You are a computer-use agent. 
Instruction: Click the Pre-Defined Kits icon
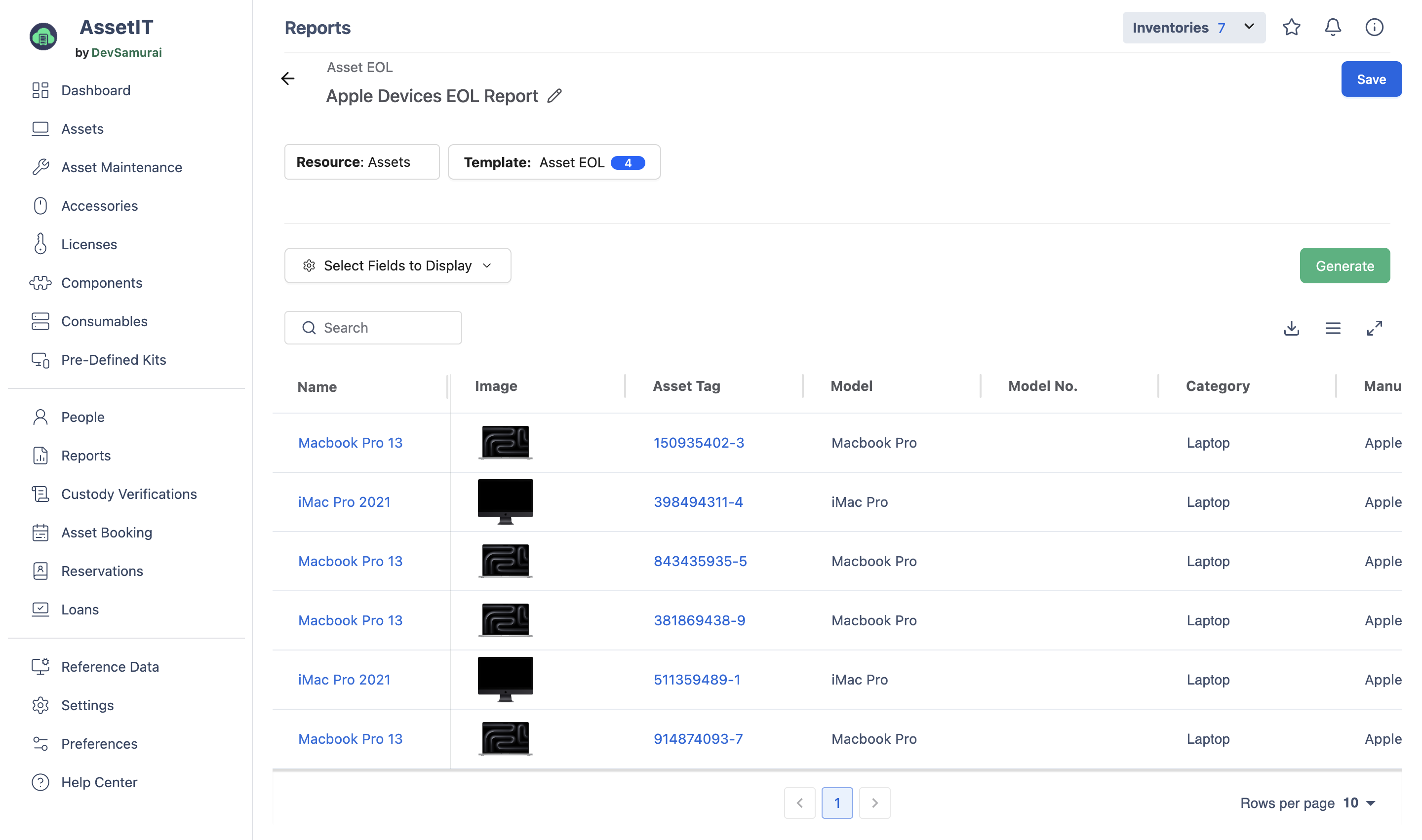[40, 360]
